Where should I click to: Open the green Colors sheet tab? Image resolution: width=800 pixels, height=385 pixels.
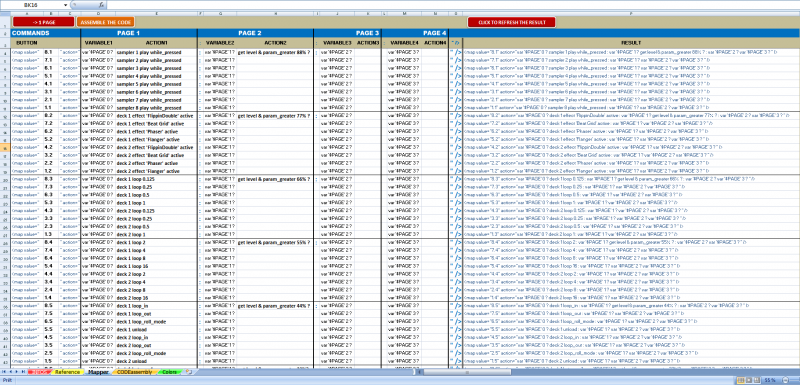(x=169, y=372)
